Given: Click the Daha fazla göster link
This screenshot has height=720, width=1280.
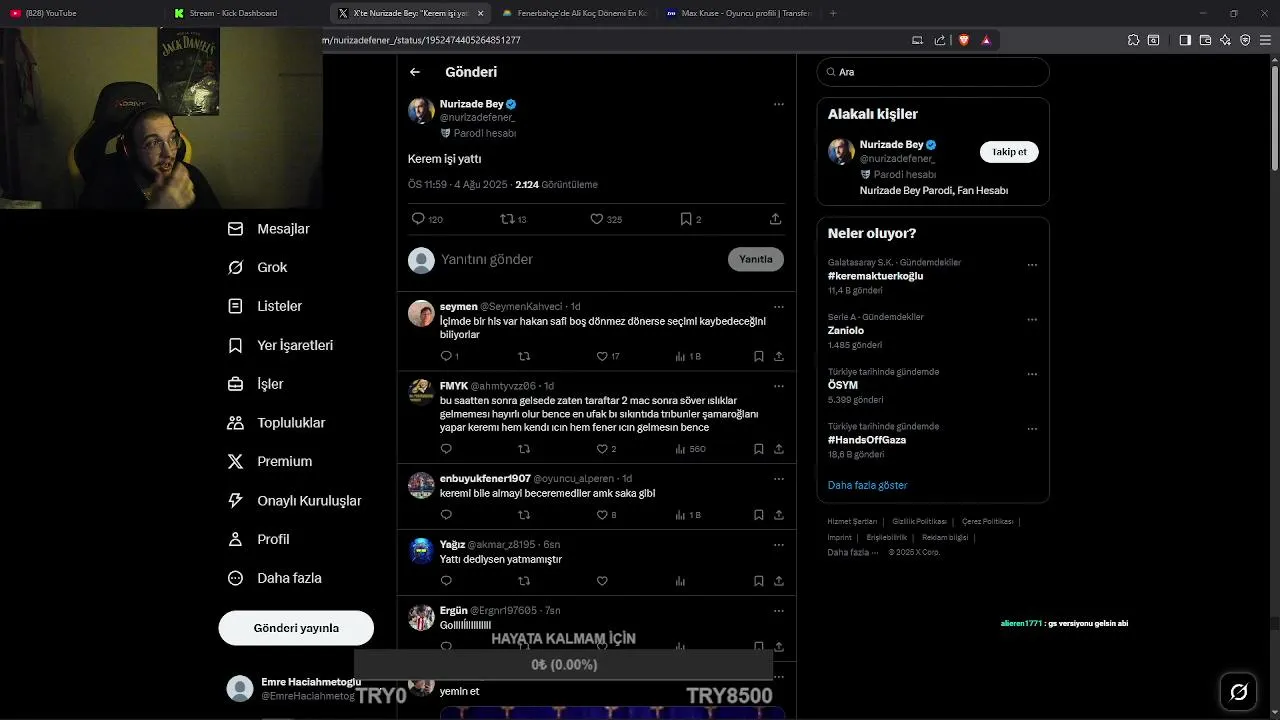Looking at the screenshot, I should [x=867, y=485].
